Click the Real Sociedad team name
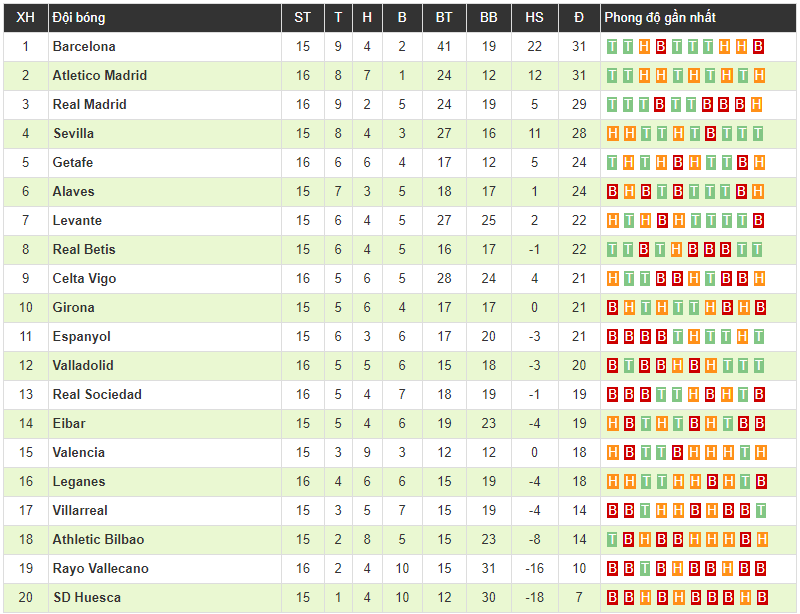800x614 pixels. [x=97, y=395]
